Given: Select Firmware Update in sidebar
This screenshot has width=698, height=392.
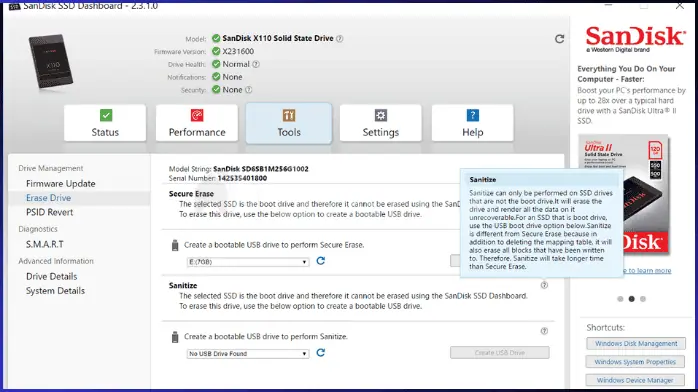Looking at the screenshot, I should click(x=61, y=184).
